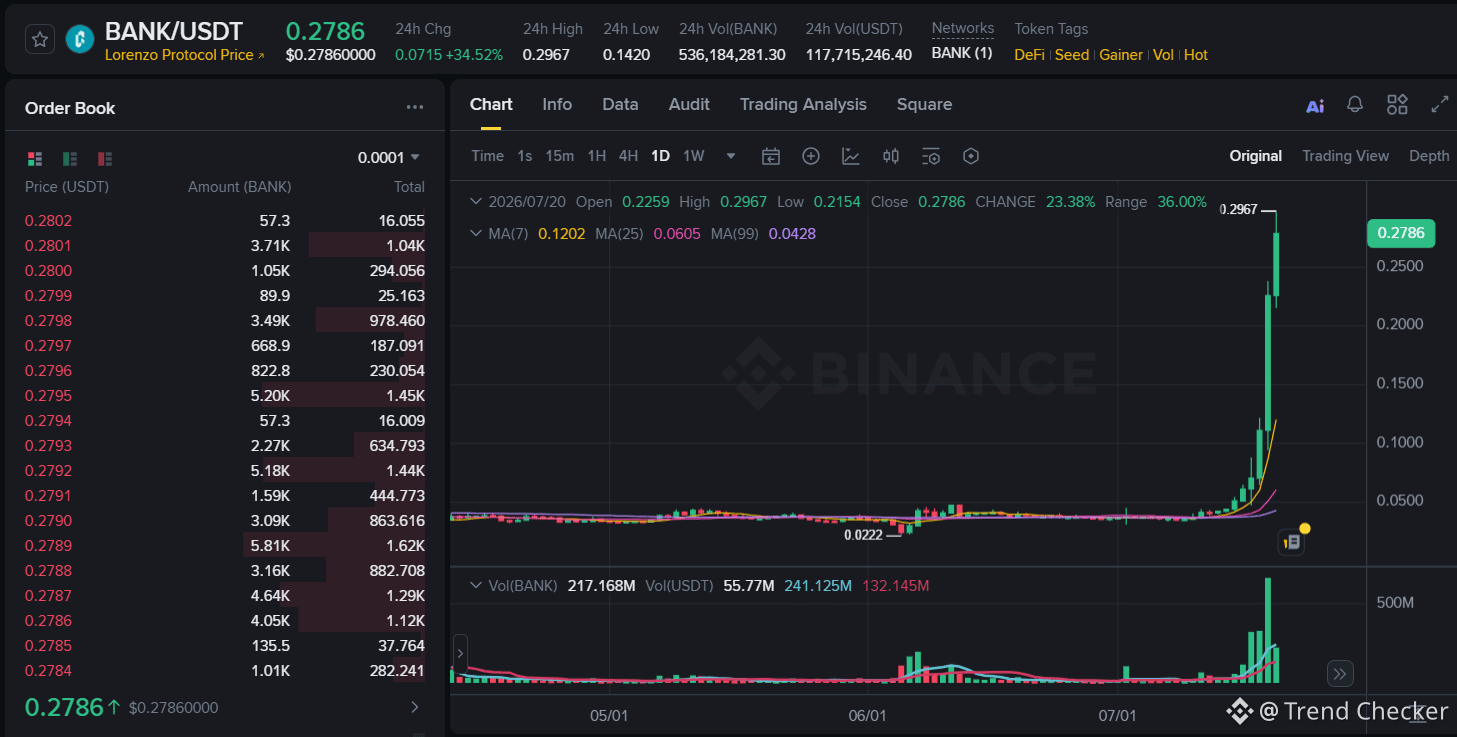Select the 1D chart interval
This screenshot has width=1457, height=737.
pyautogui.click(x=660, y=156)
